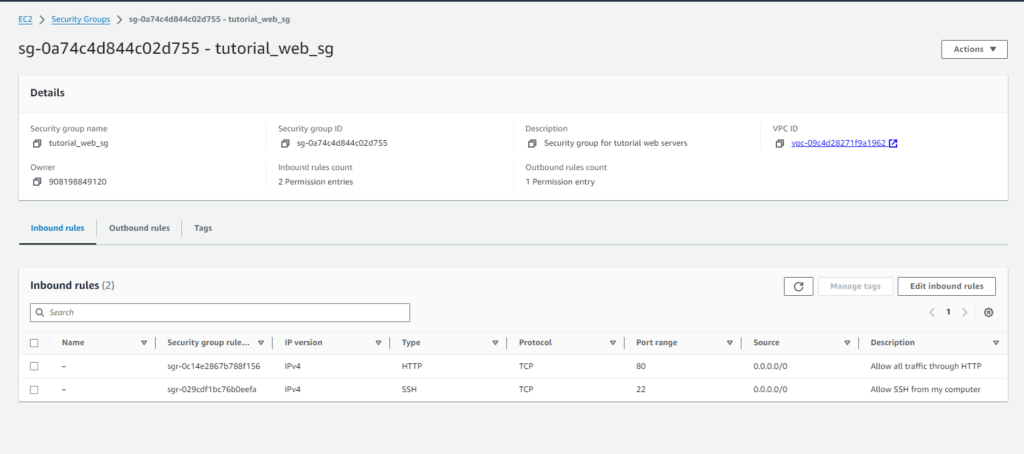Refresh the inbound rules list
The image size is (1024, 454).
tap(797, 286)
